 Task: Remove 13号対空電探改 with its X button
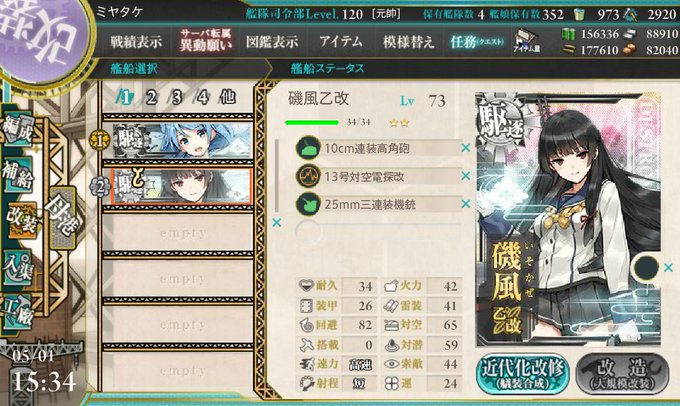point(466,176)
